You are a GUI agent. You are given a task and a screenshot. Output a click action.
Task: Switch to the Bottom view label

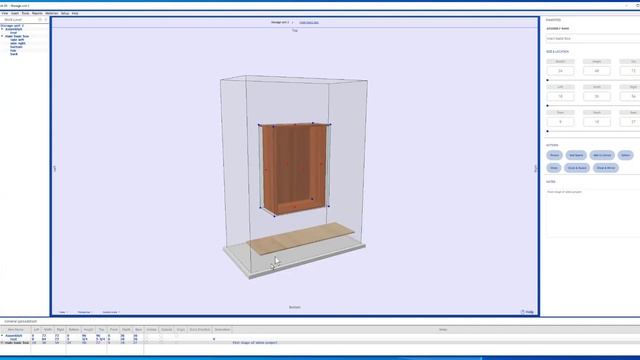(x=295, y=307)
